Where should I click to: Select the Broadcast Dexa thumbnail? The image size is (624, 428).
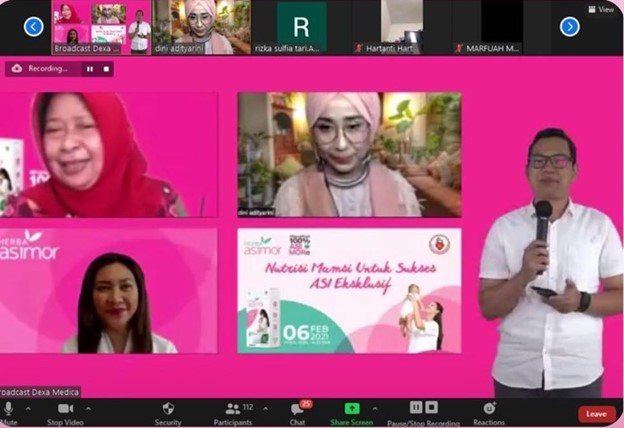point(101,27)
